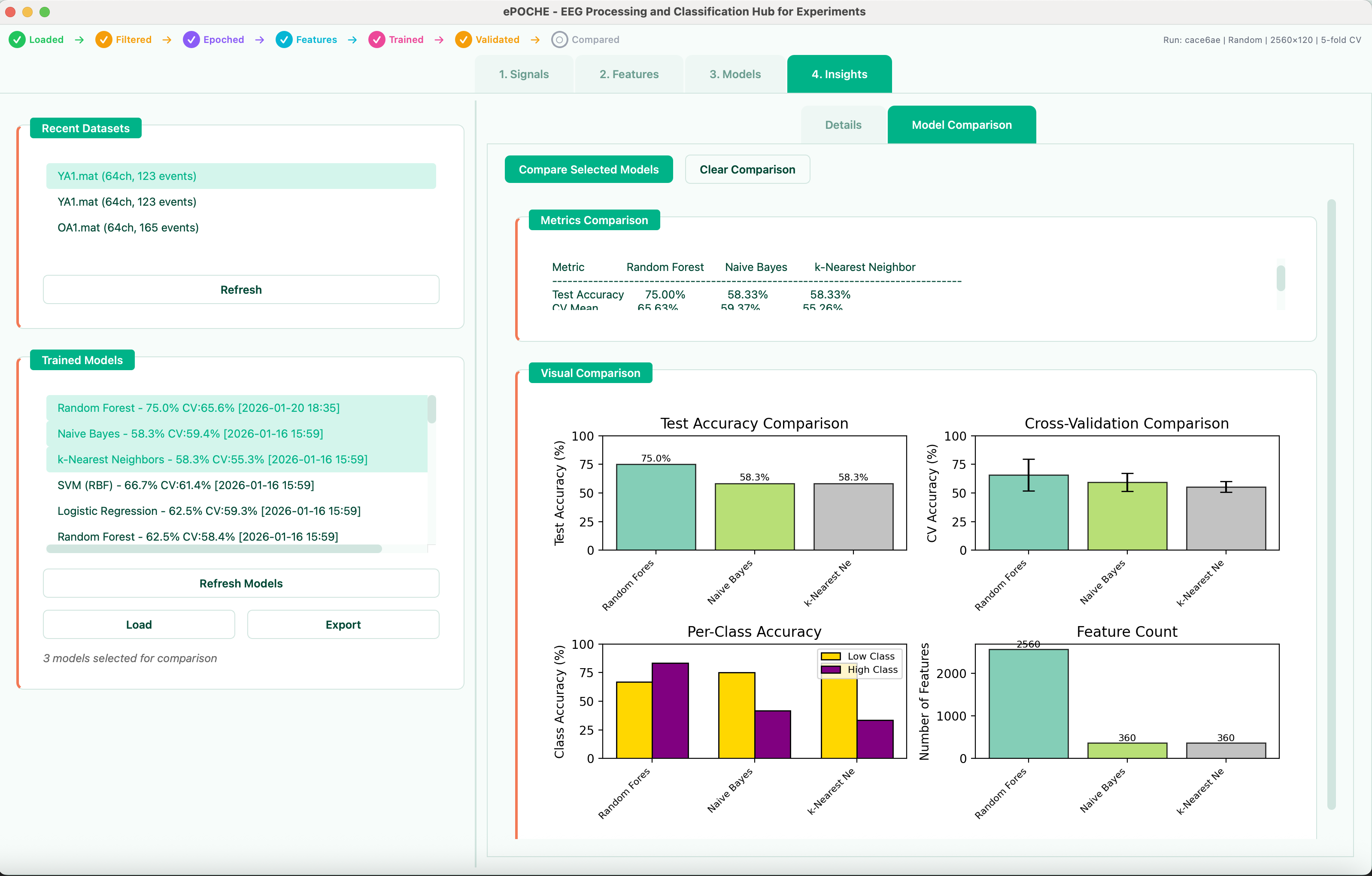Click the Trained workflow status icon
The height and width of the screenshot is (876, 1372).
point(378,40)
